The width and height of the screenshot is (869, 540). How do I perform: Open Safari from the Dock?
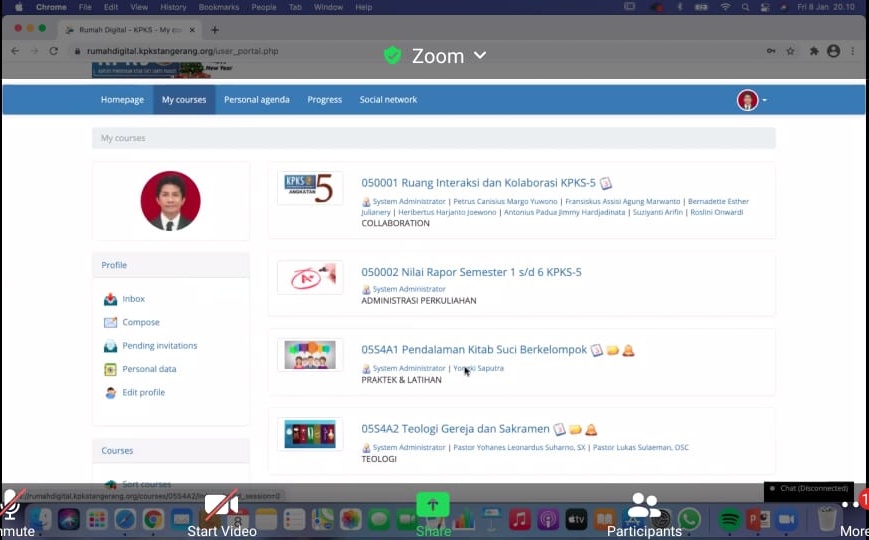coord(125,520)
